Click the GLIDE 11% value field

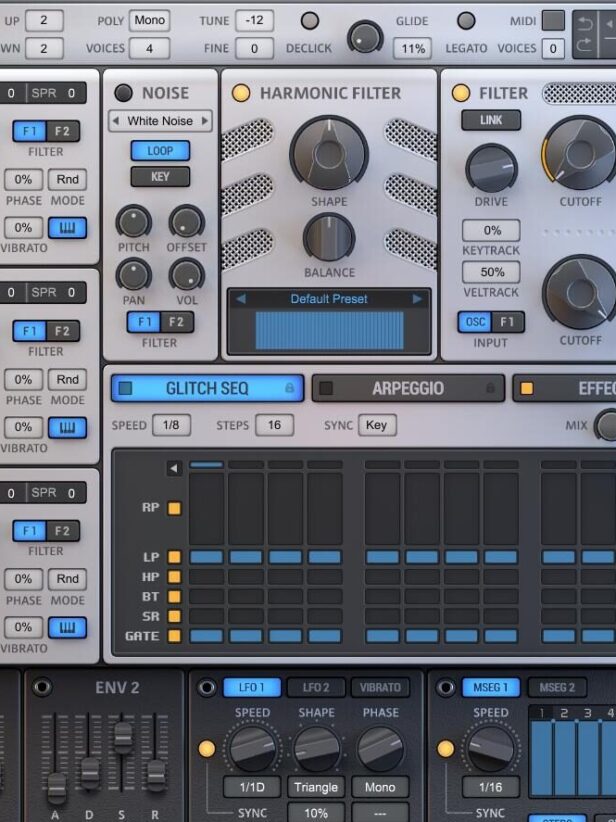[x=411, y=48]
